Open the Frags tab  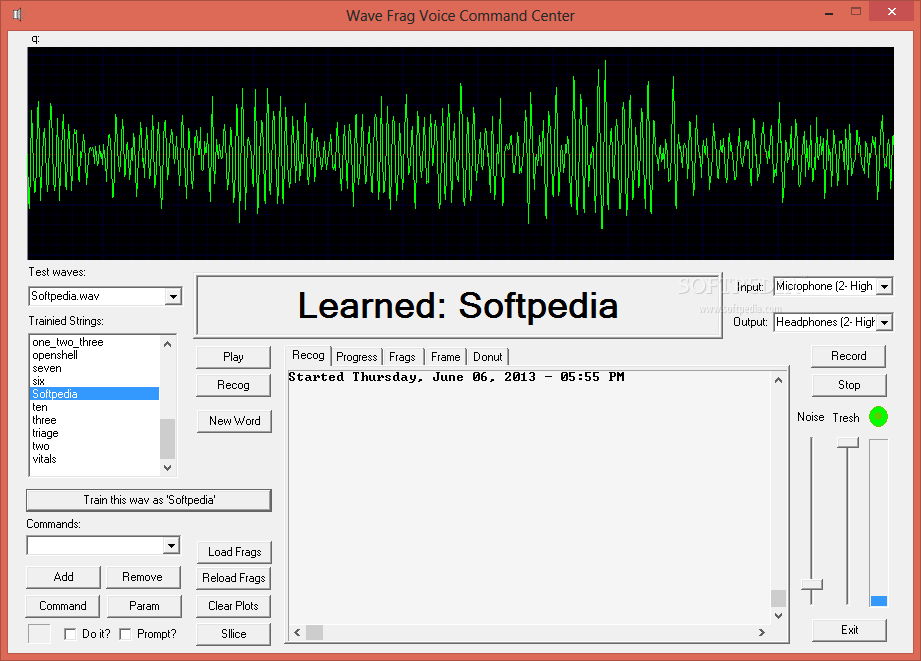pos(402,357)
